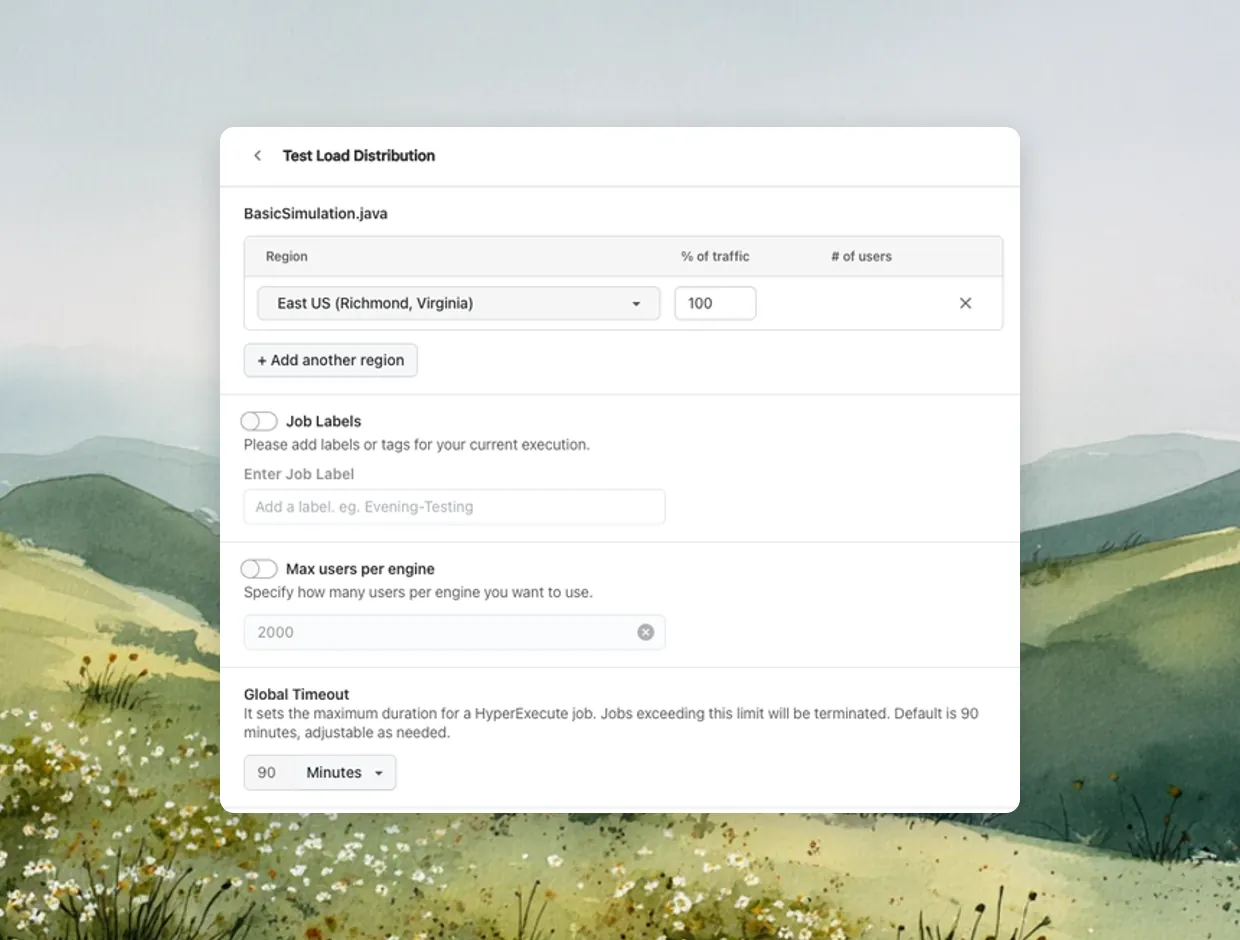
Task: Open the Minutes timeout unit dropdown
Action: 345,772
